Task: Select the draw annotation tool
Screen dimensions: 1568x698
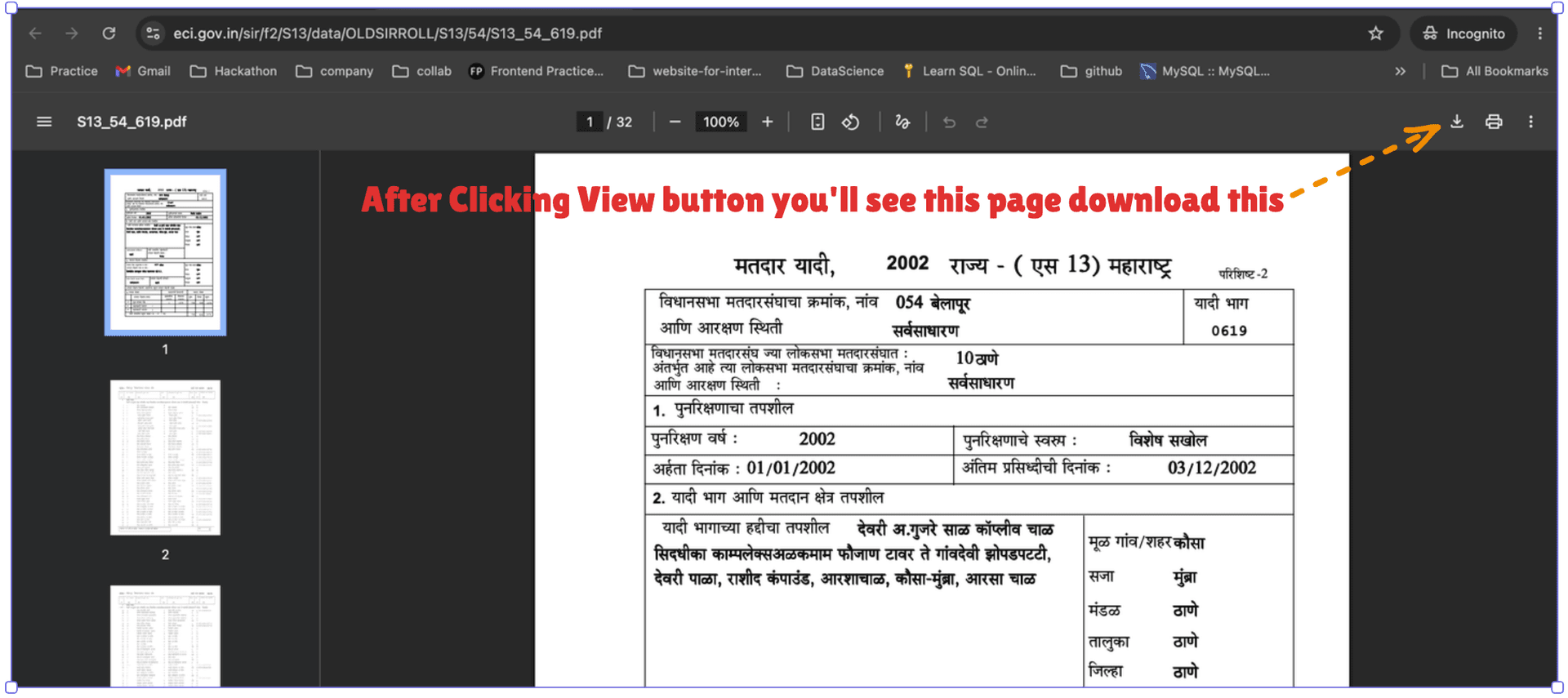Action: pos(902,122)
